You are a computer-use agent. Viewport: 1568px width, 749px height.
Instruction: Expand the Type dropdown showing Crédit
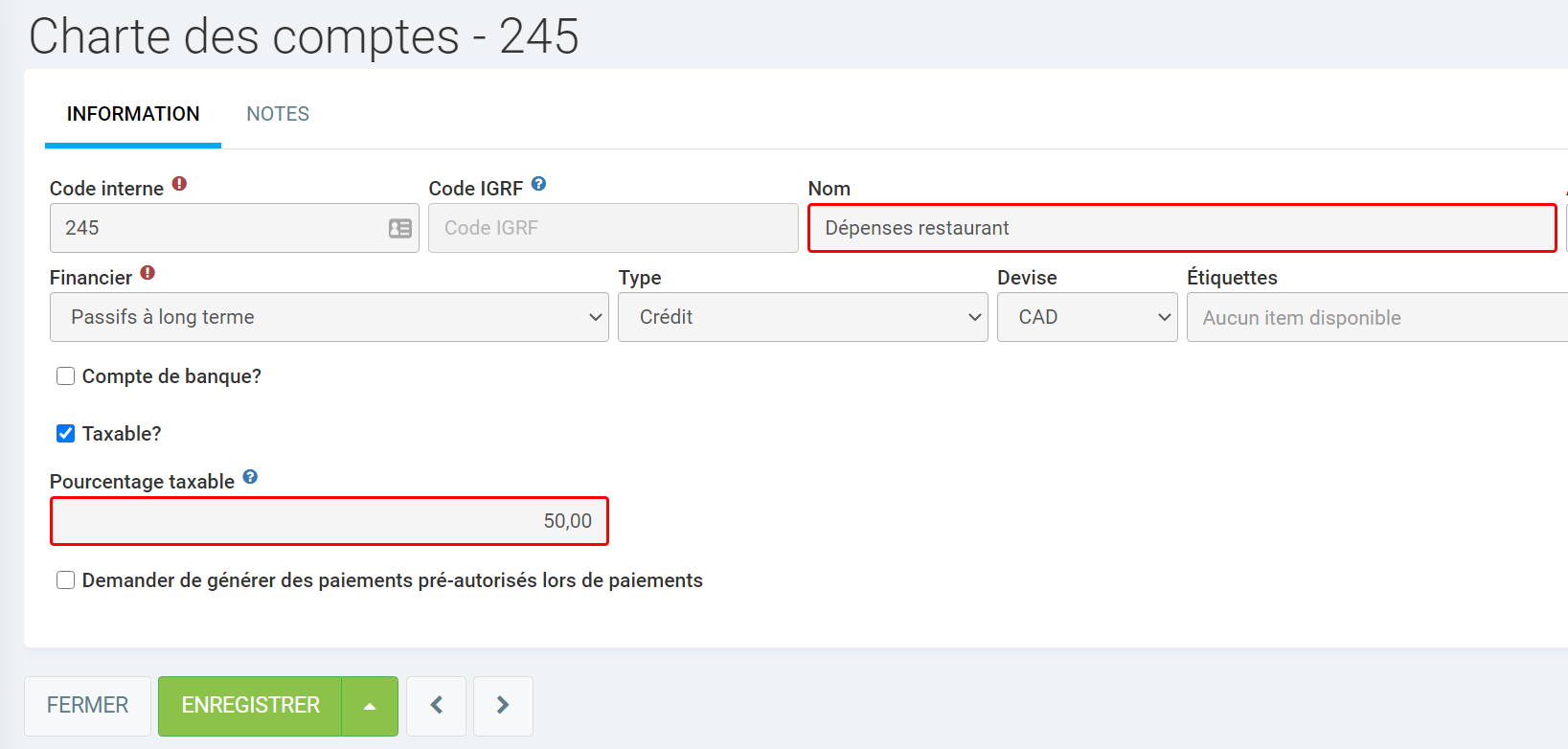click(x=802, y=317)
